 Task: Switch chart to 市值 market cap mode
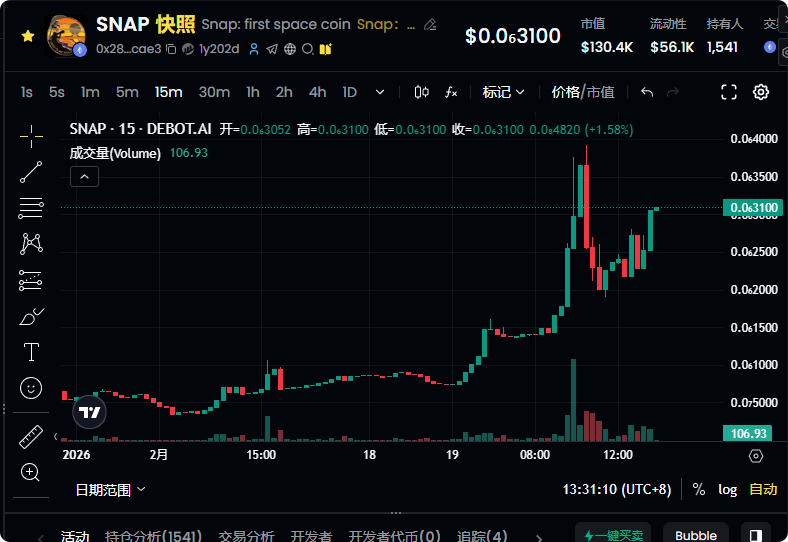[x=601, y=92]
